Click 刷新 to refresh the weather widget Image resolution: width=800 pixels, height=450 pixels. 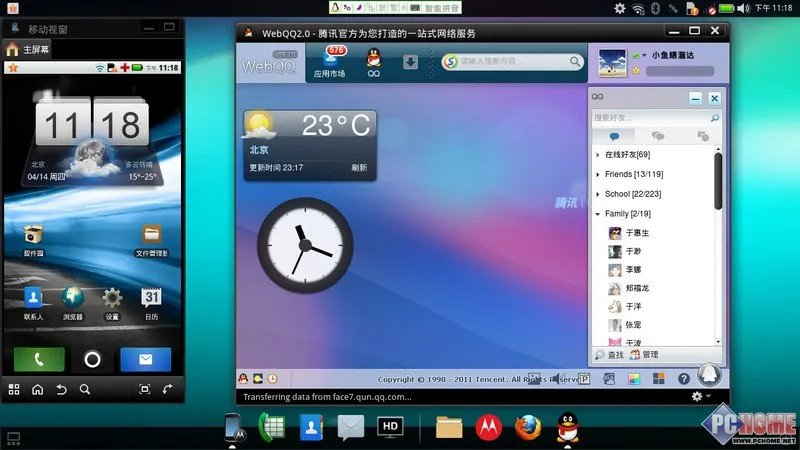tap(359, 167)
